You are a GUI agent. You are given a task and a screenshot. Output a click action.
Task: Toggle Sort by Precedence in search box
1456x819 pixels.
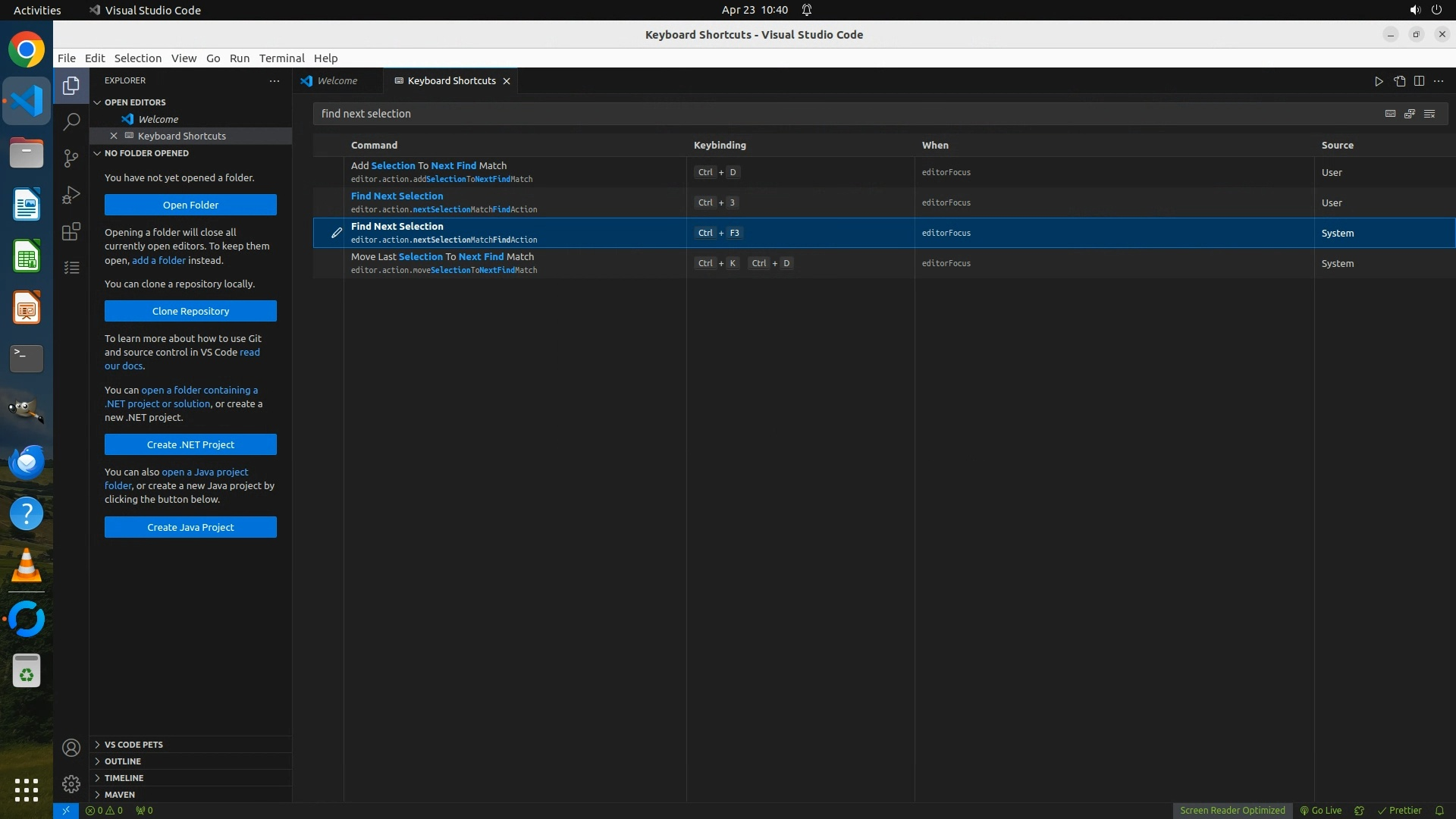pos(1410,114)
